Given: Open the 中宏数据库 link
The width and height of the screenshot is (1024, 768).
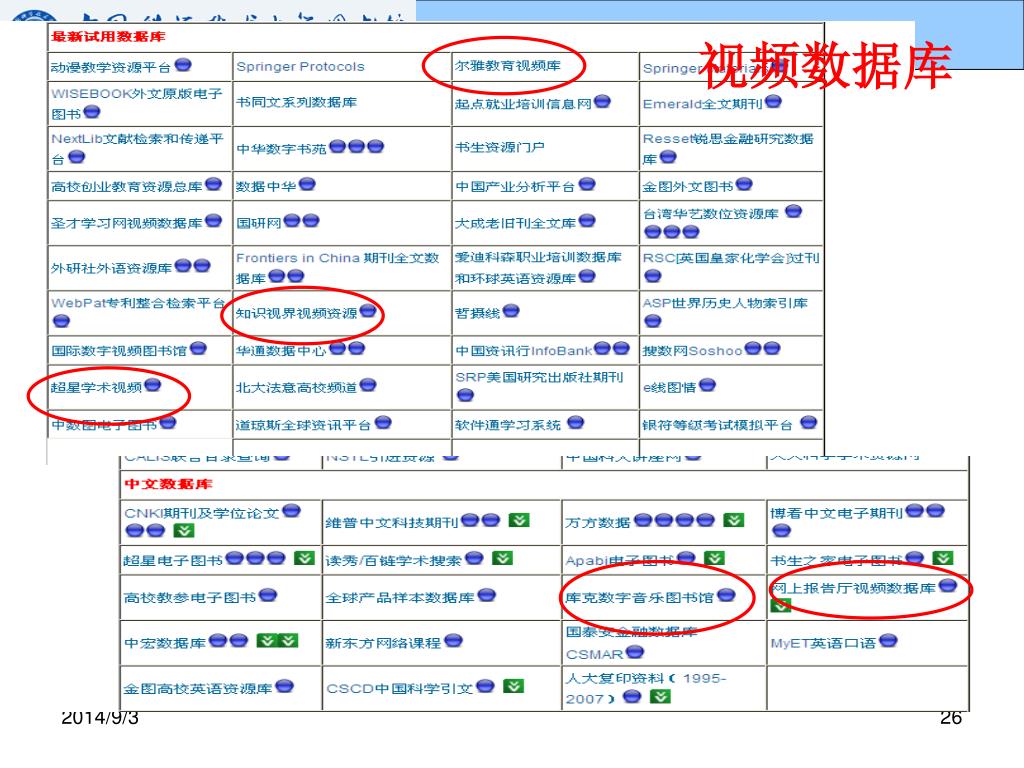Looking at the screenshot, I should [165, 643].
